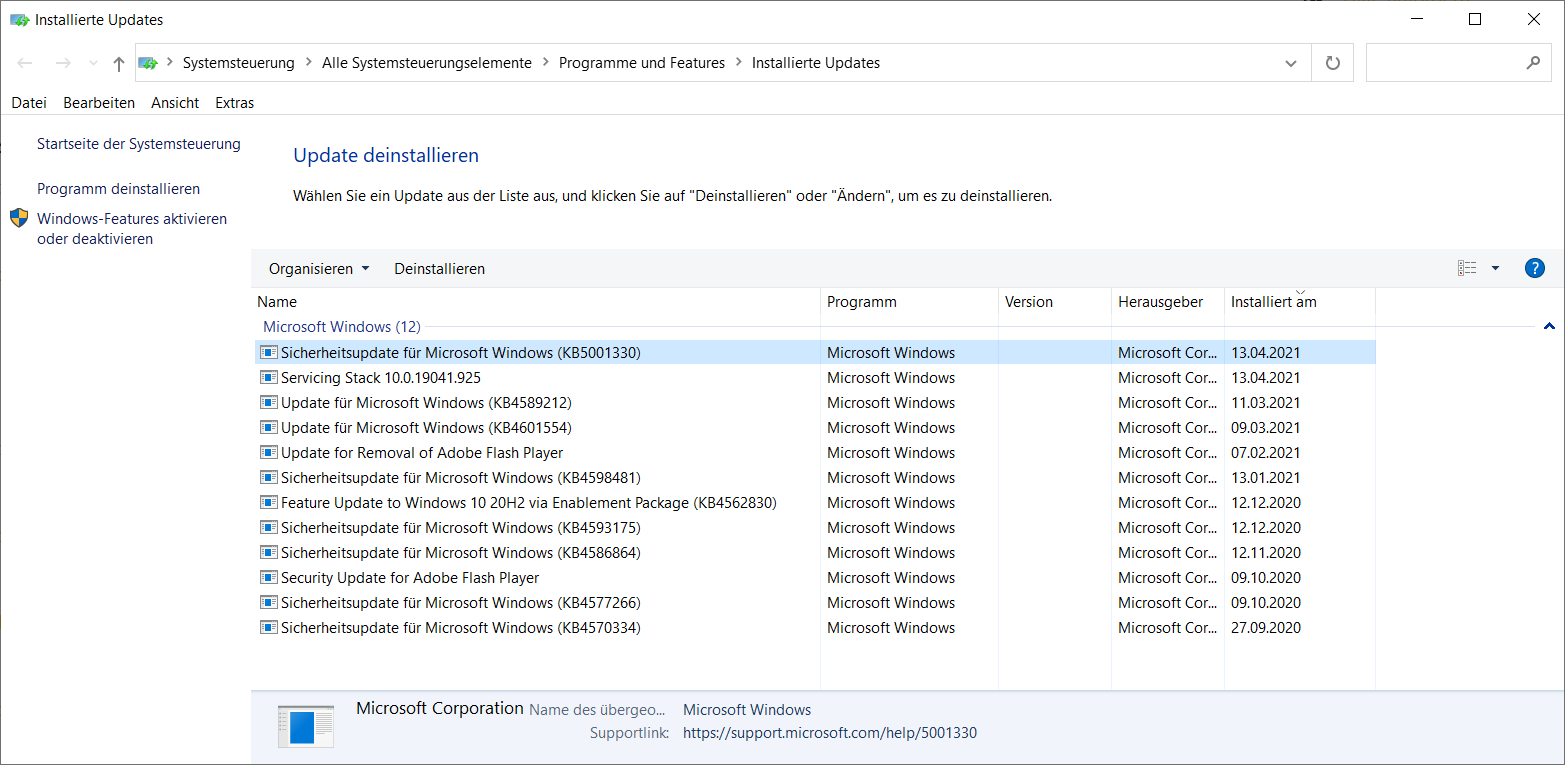Click the icon of update KB4601554
The height and width of the screenshot is (765, 1565).
[x=268, y=427]
